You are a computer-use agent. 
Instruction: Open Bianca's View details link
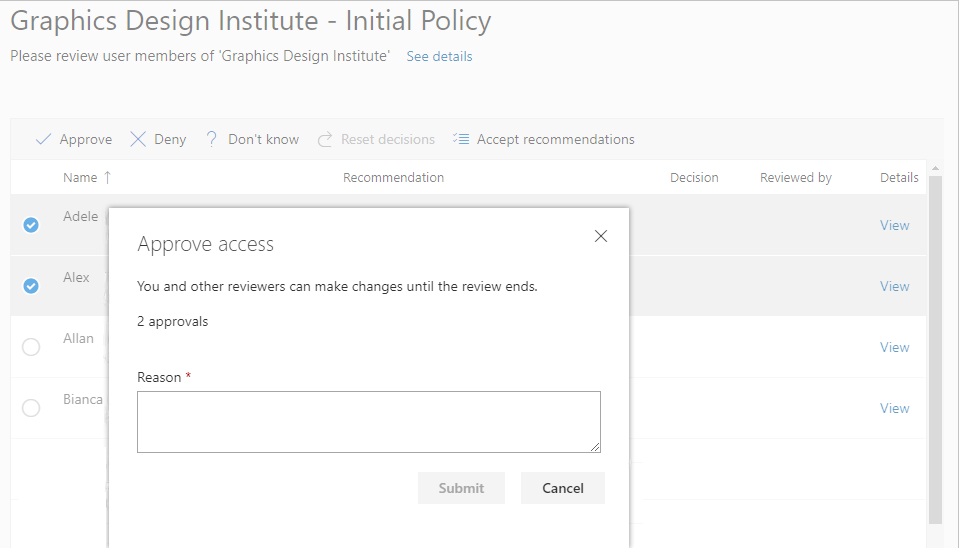pyautogui.click(x=894, y=409)
